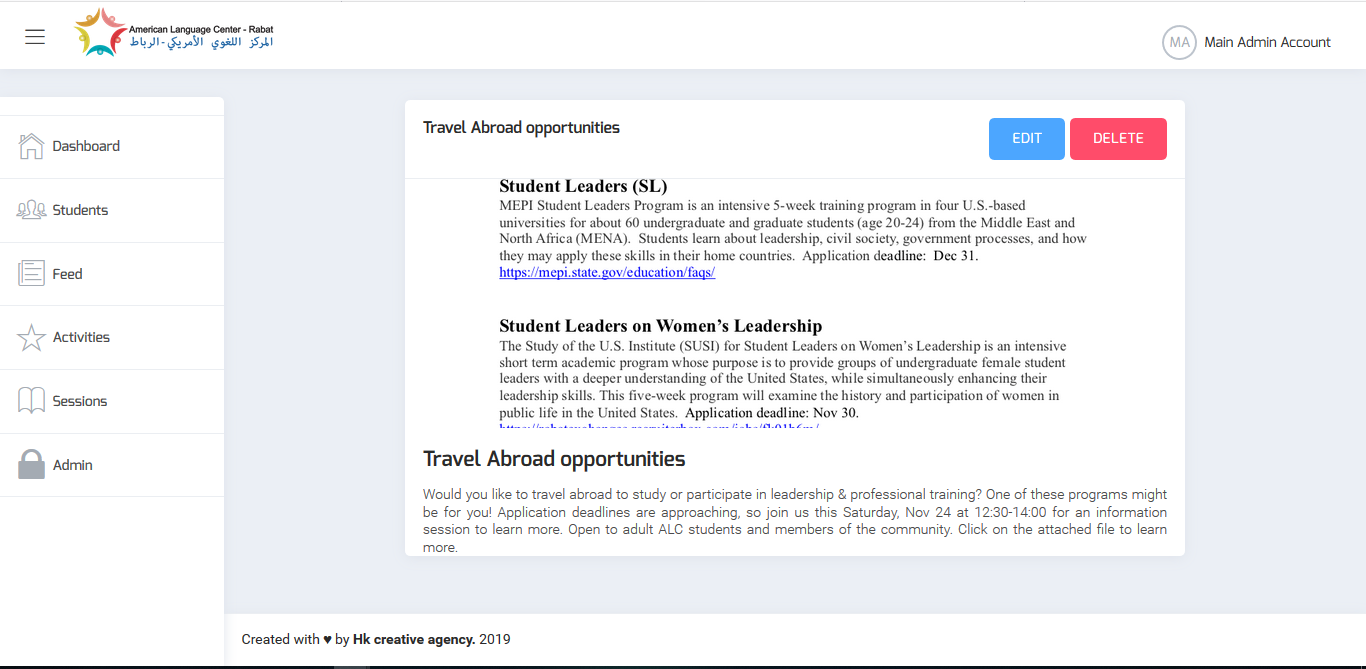
Task: Click the Activities star icon
Action: pyautogui.click(x=32, y=337)
